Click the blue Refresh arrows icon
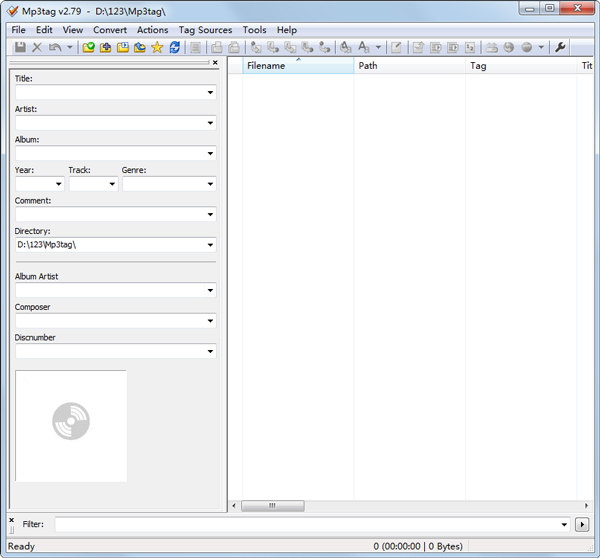This screenshot has width=600, height=558. pos(174,47)
